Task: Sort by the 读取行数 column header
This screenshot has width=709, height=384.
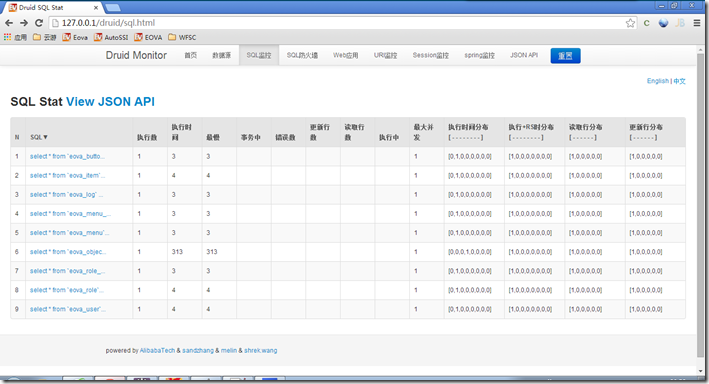Action: [x=354, y=132]
